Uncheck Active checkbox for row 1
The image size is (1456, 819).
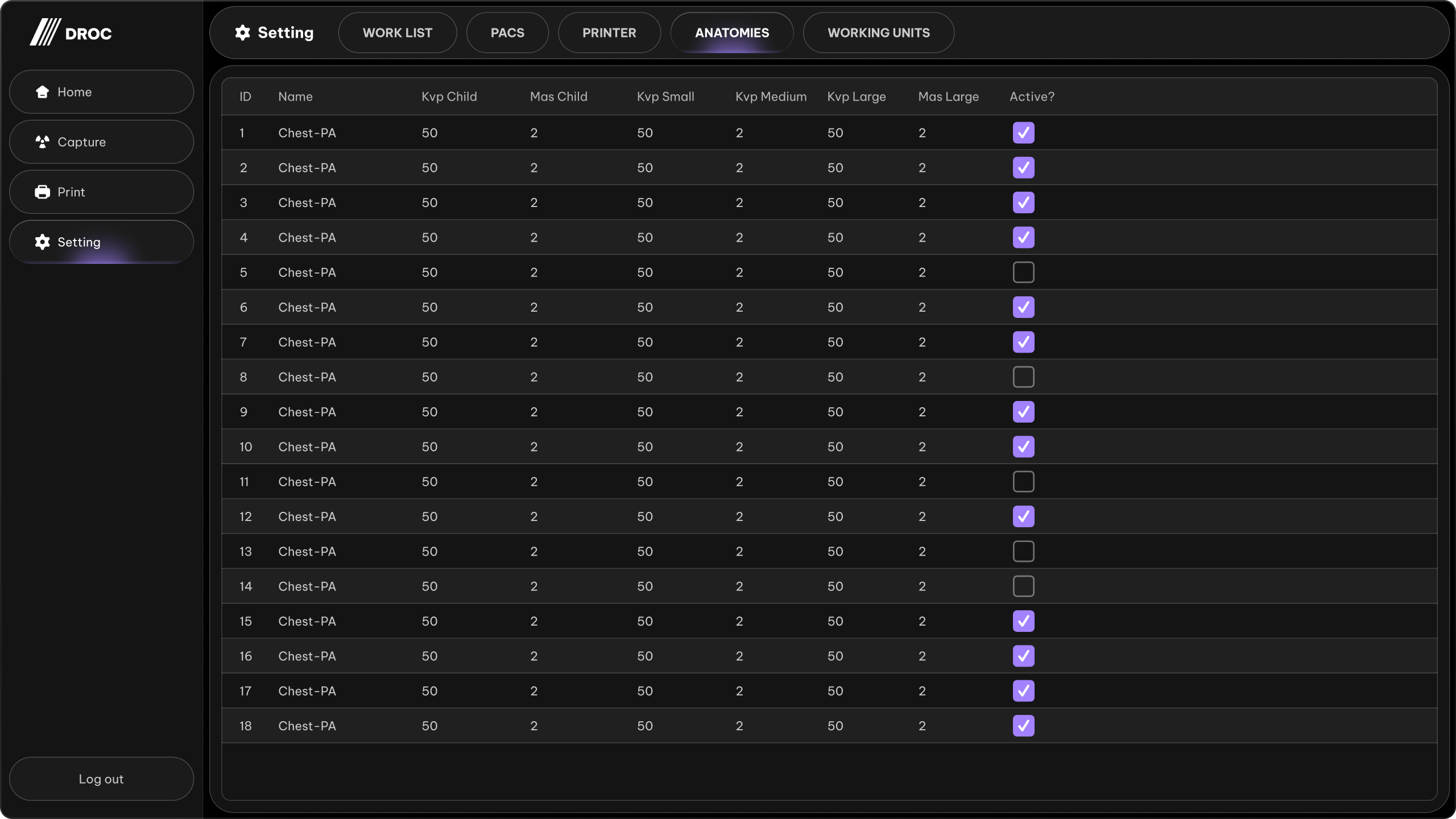(x=1023, y=133)
